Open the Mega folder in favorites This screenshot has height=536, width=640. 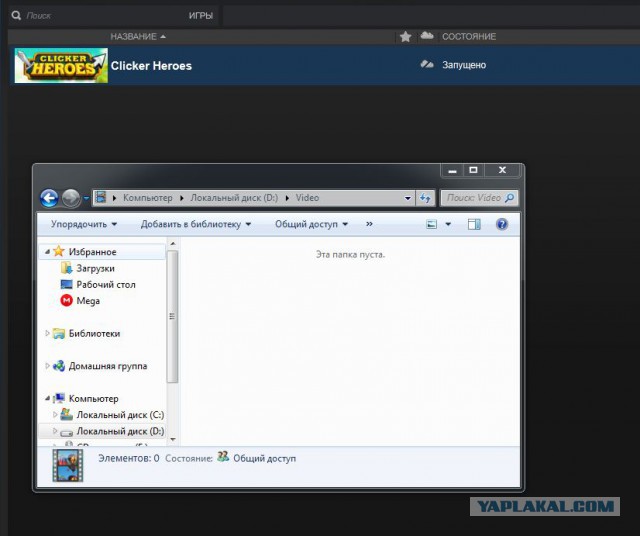(88, 301)
